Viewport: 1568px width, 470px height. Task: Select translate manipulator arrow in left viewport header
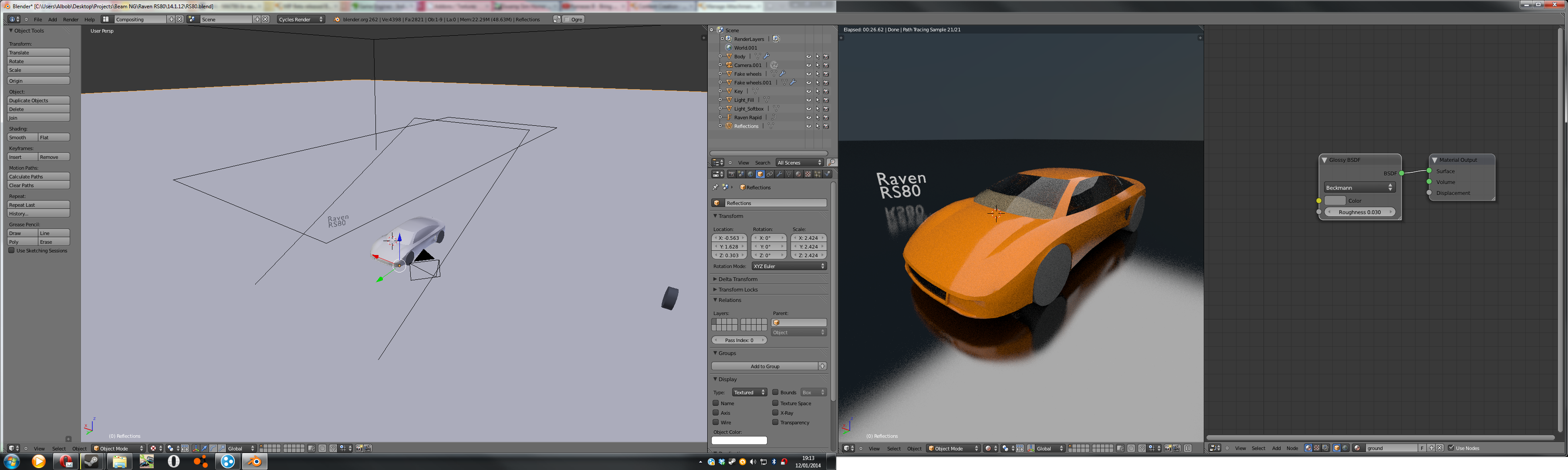click(x=205, y=448)
